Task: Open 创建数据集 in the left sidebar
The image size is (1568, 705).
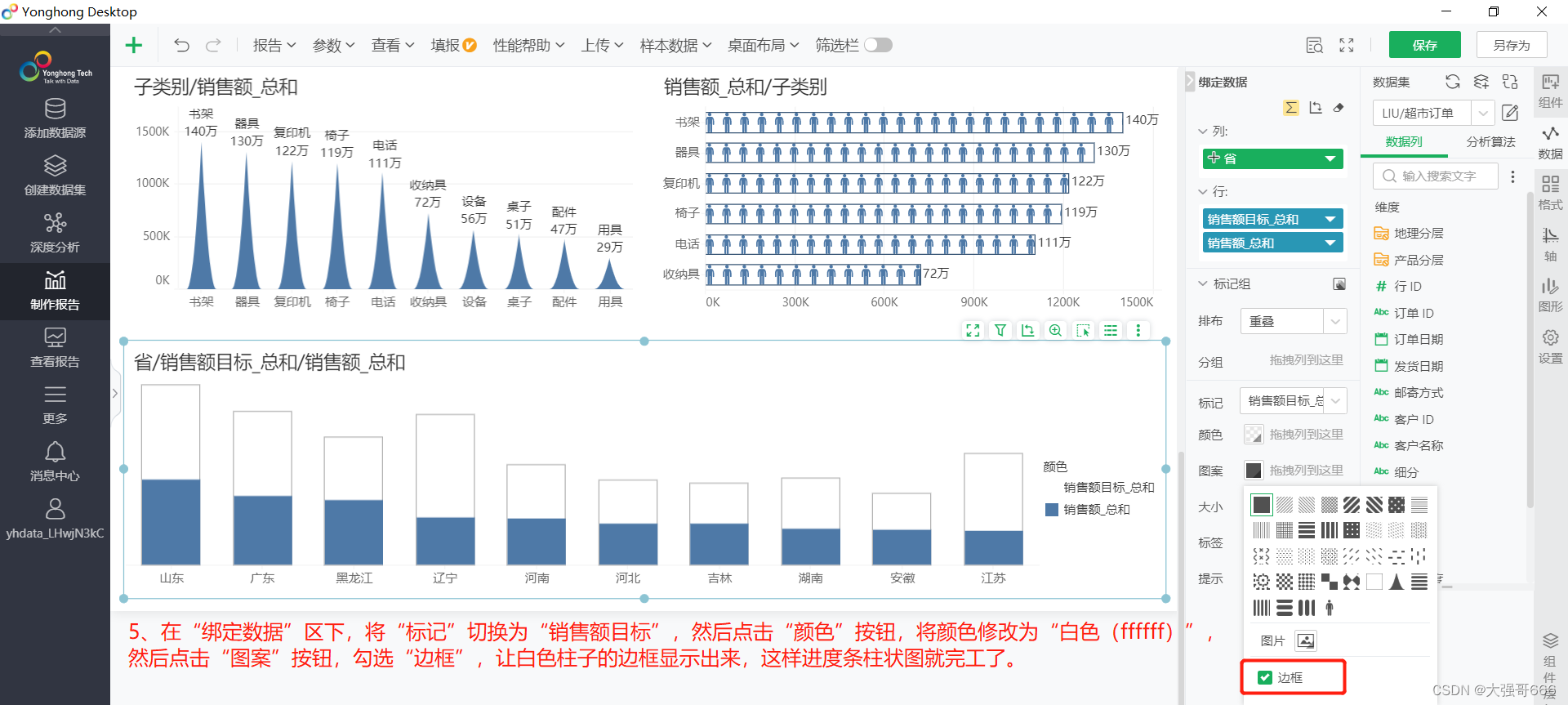Action: (x=55, y=176)
